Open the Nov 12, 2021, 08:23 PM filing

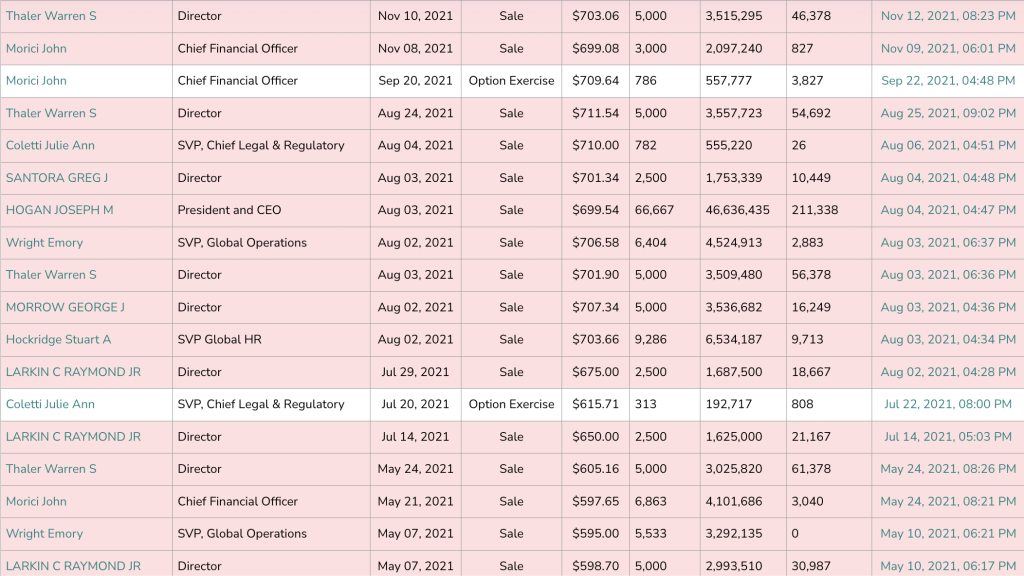(947, 16)
